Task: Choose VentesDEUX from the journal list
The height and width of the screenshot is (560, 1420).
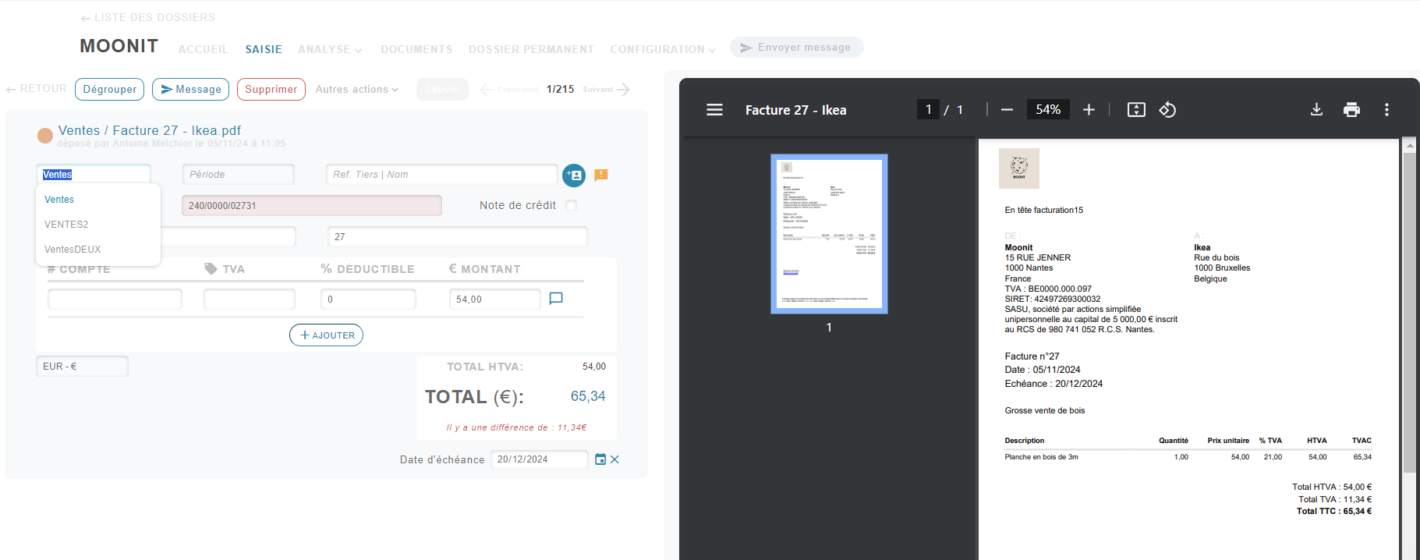Action: [x=72, y=249]
